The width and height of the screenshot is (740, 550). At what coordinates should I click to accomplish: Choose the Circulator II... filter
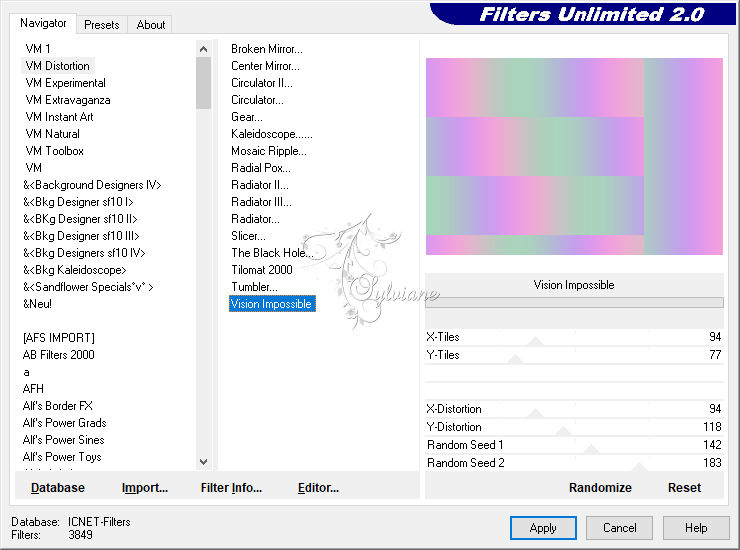[x=262, y=83]
